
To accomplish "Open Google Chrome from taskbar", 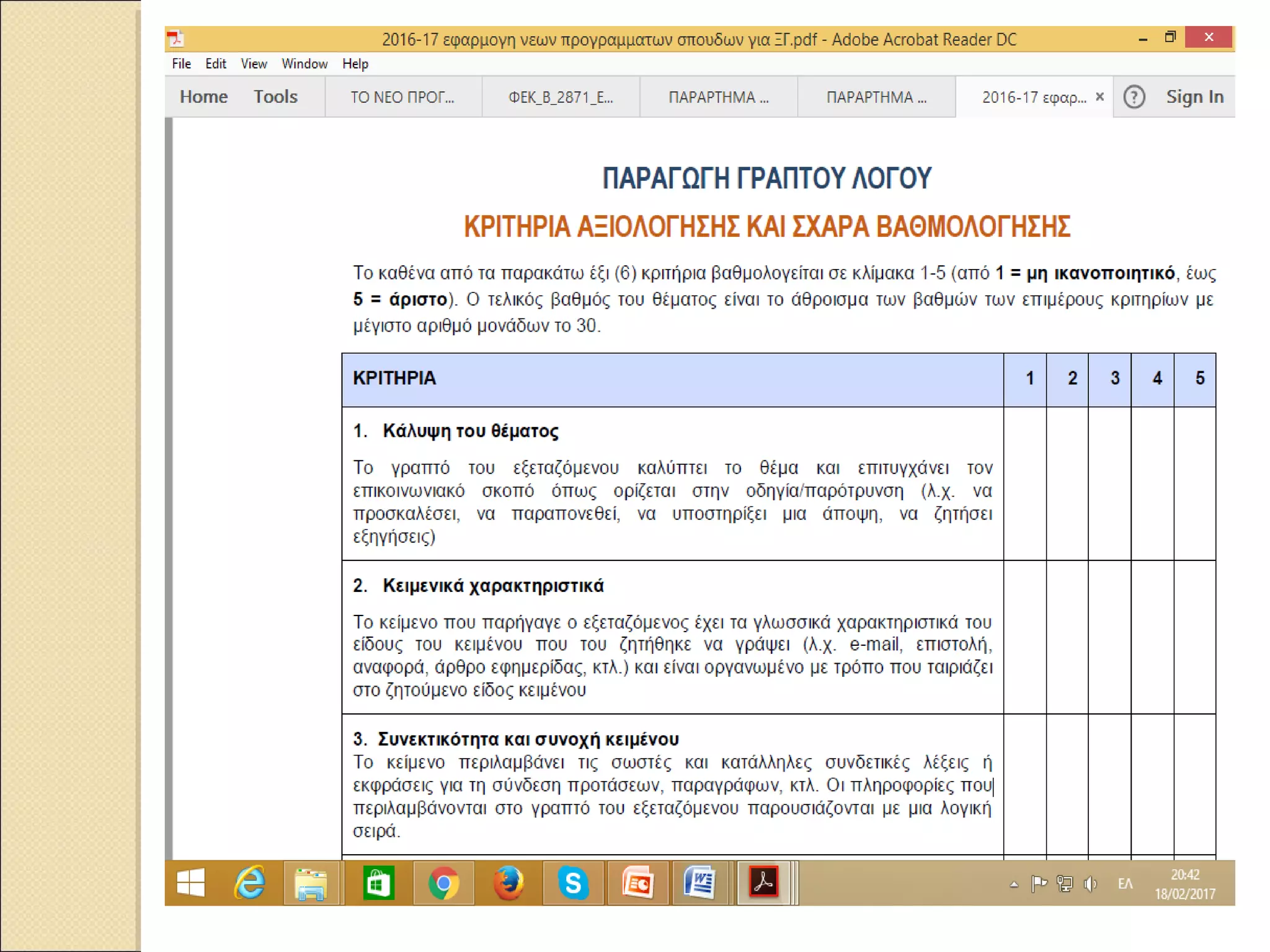I will [x=443, y=883].
